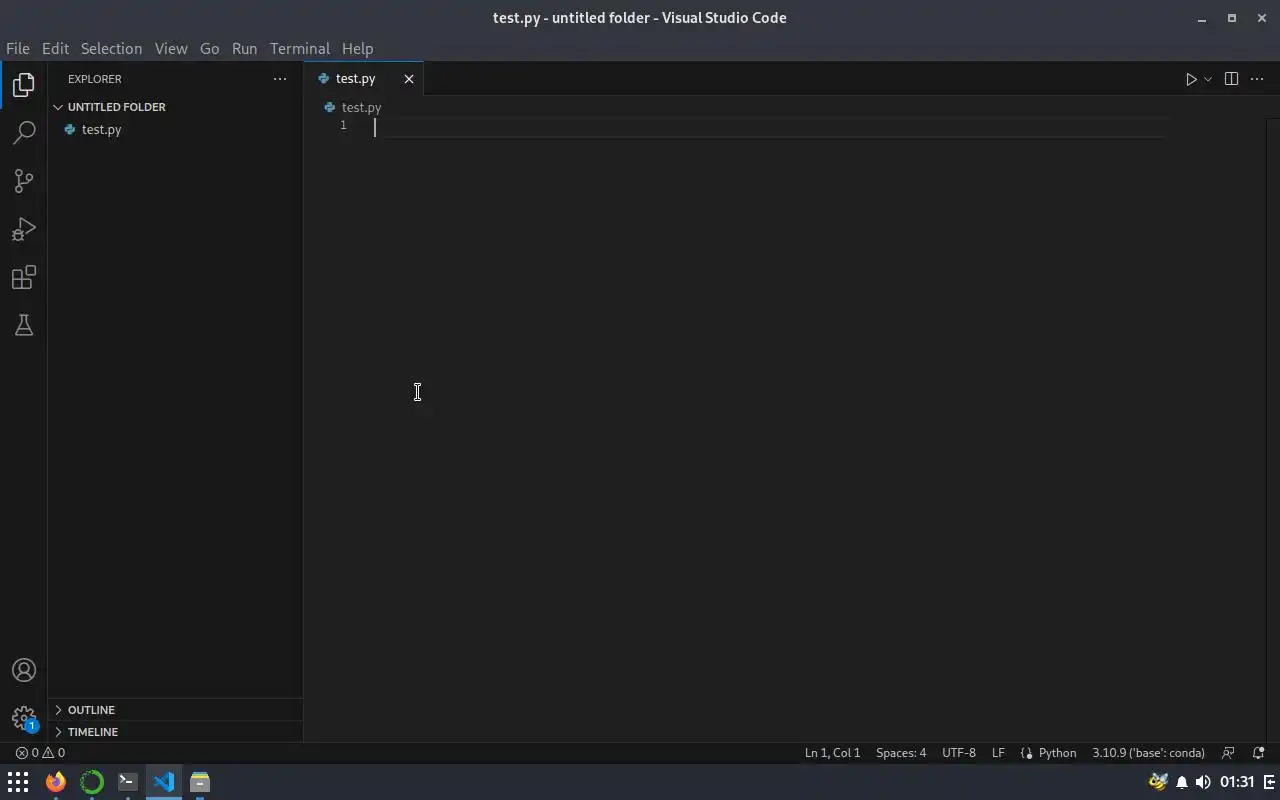Click the logout icon in system tray
Screen dimensions: 1280x800
pos(1270,782)
